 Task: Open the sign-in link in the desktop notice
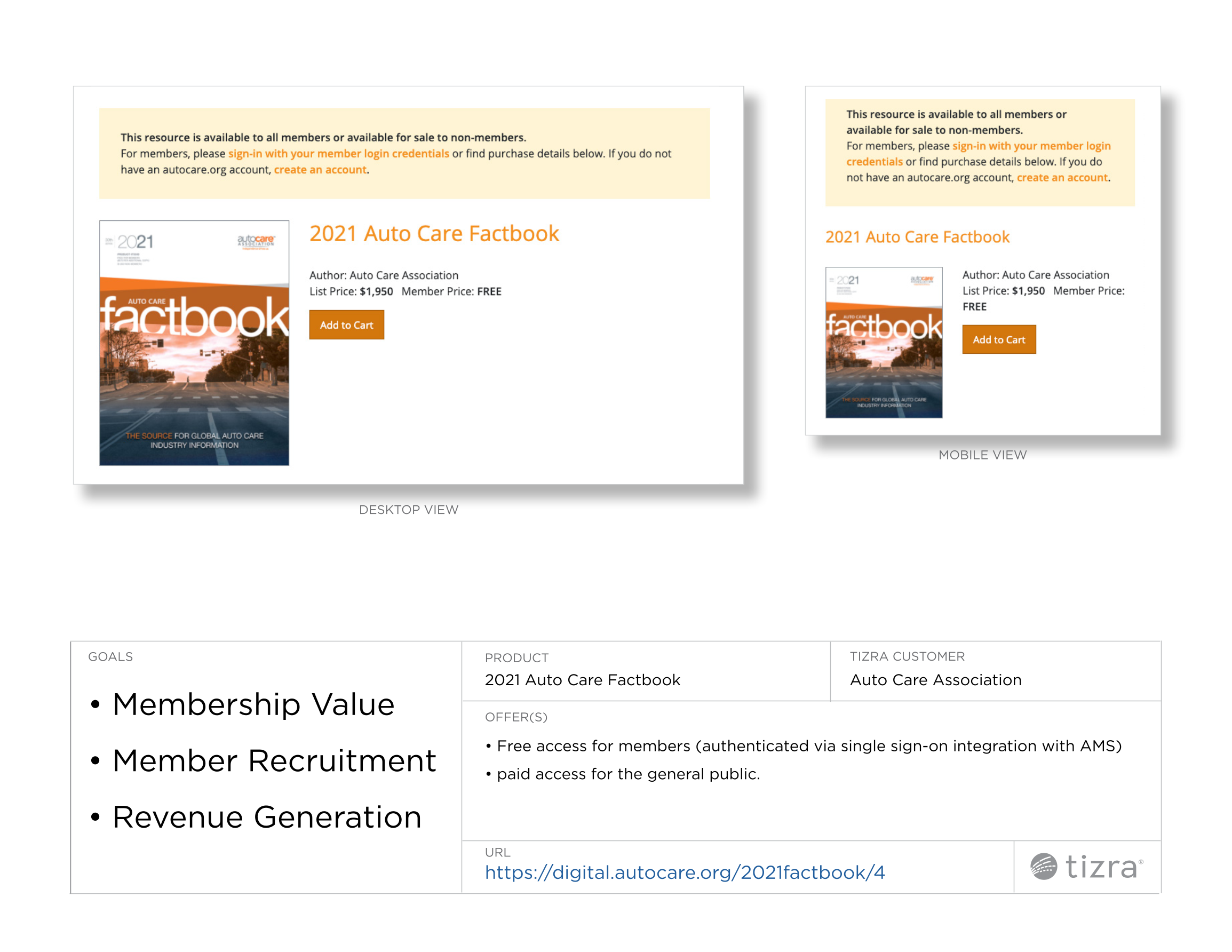coord(338,154)
